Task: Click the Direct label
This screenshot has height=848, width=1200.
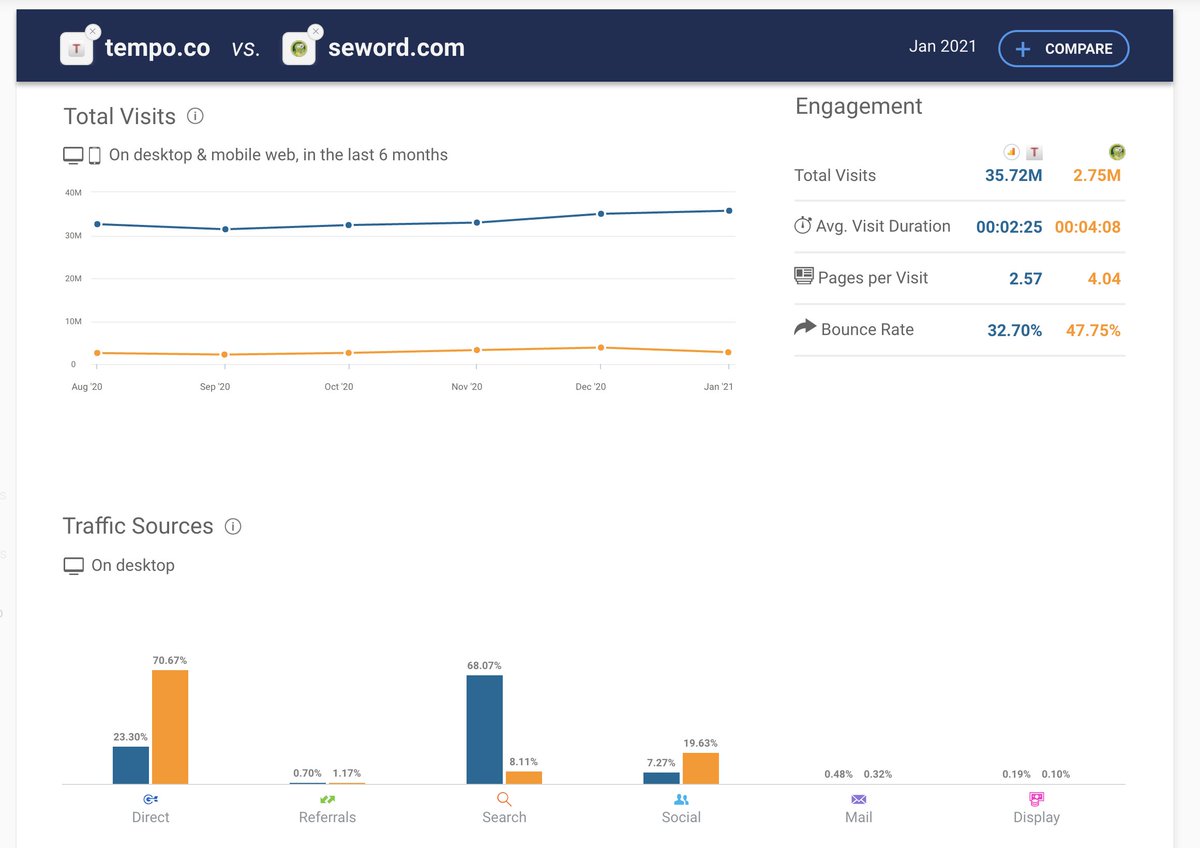Action: (x=150, y=817)
